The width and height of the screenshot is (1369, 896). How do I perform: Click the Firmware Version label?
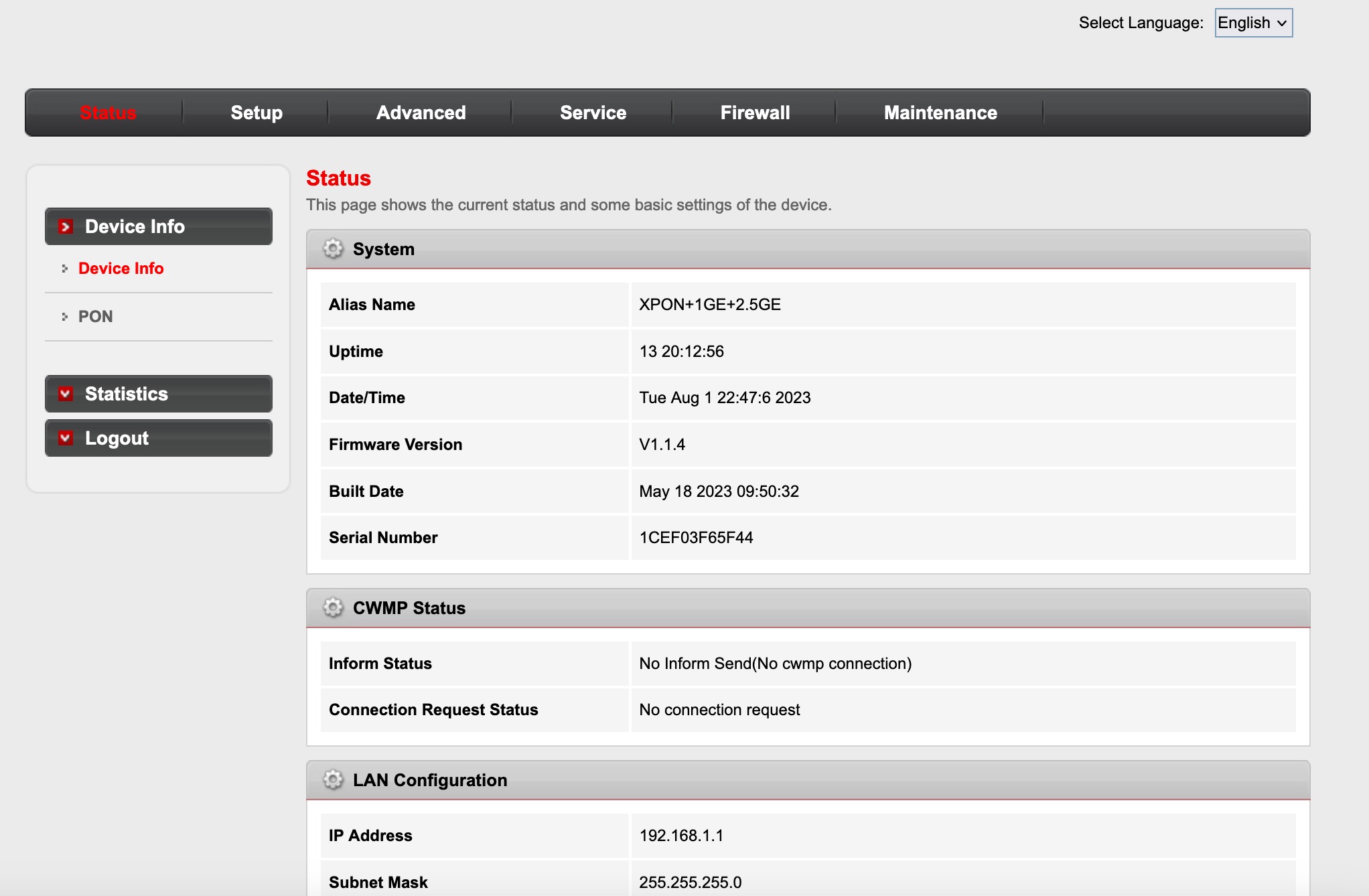coord(395,445)
